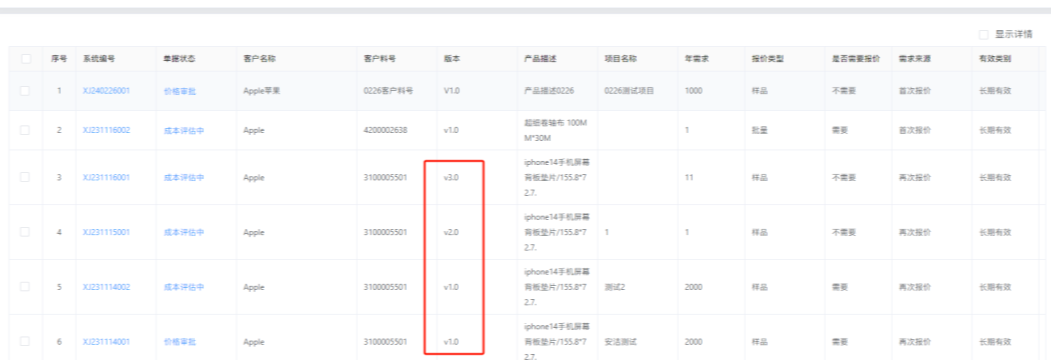The height and width of the screenshot is (360, 1051).
Task: Check the row 1 checkbox
Action: point(25,91)
